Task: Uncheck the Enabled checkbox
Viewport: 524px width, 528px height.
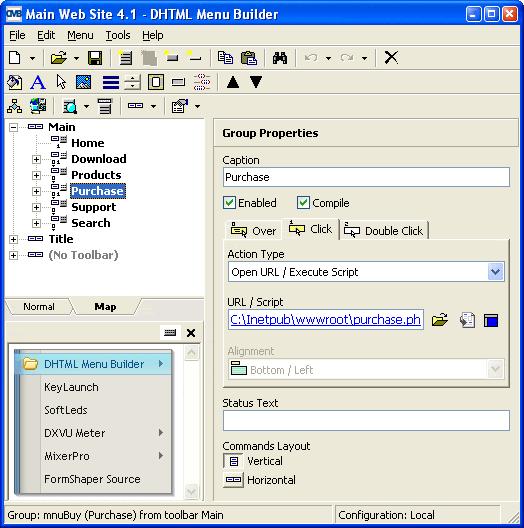Action: tap(230, 203)
